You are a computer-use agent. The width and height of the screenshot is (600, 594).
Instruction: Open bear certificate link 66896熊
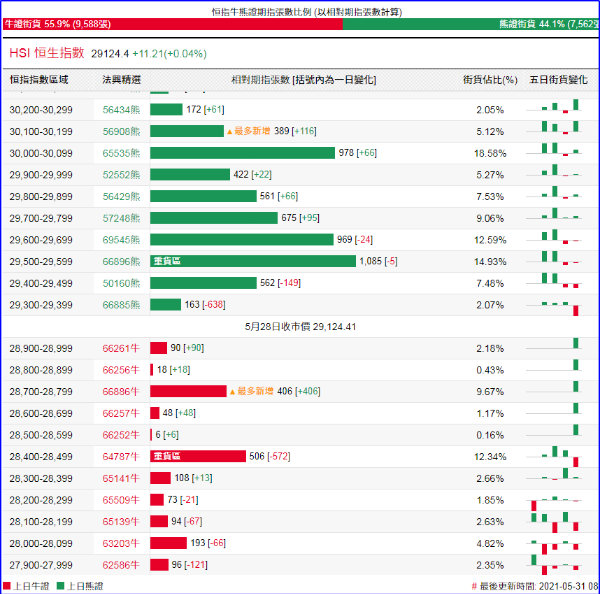(x=121, y=261)
